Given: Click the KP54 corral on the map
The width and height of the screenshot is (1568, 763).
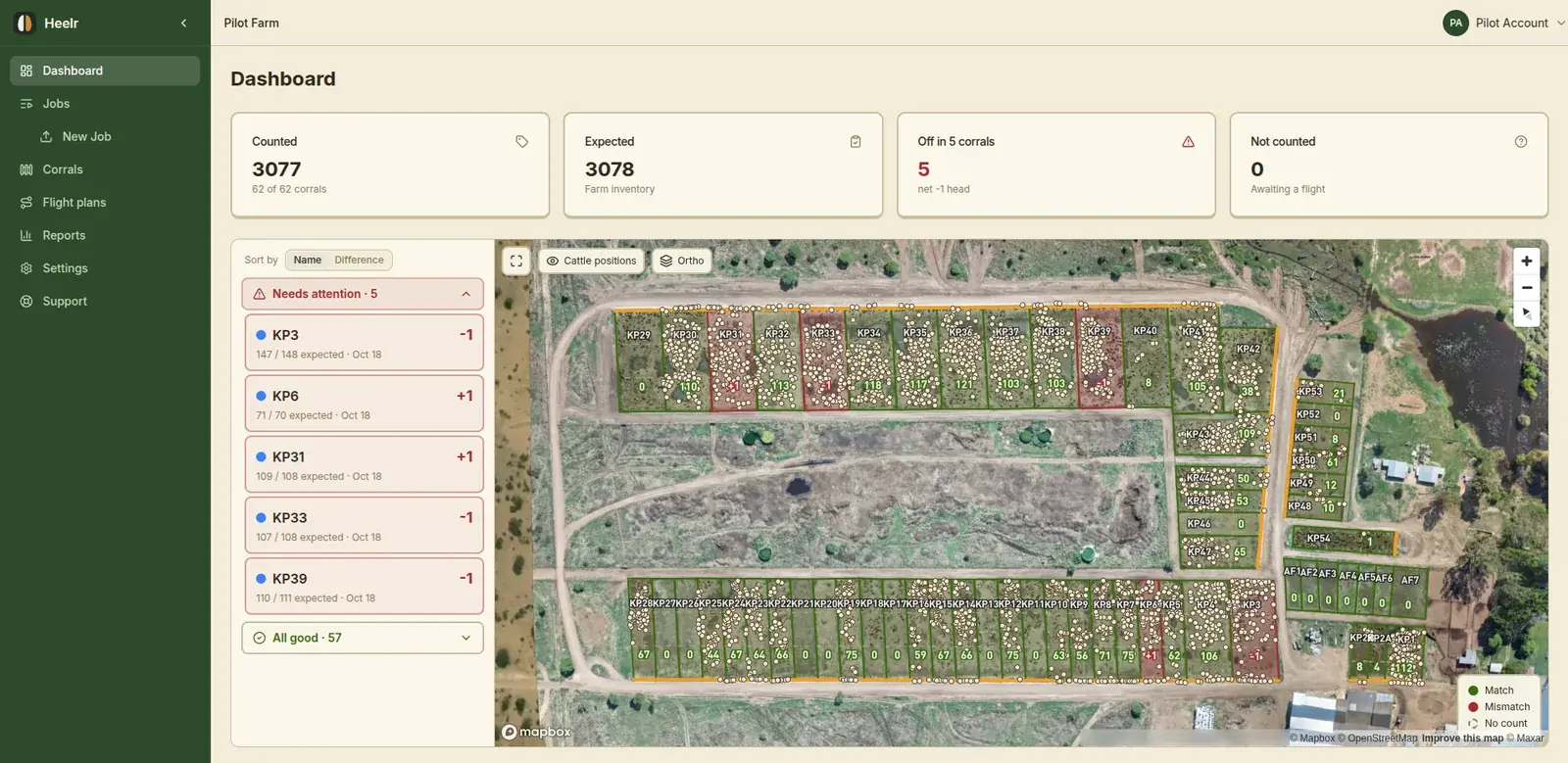Looking at the screenshot, I should (1346, 540).
